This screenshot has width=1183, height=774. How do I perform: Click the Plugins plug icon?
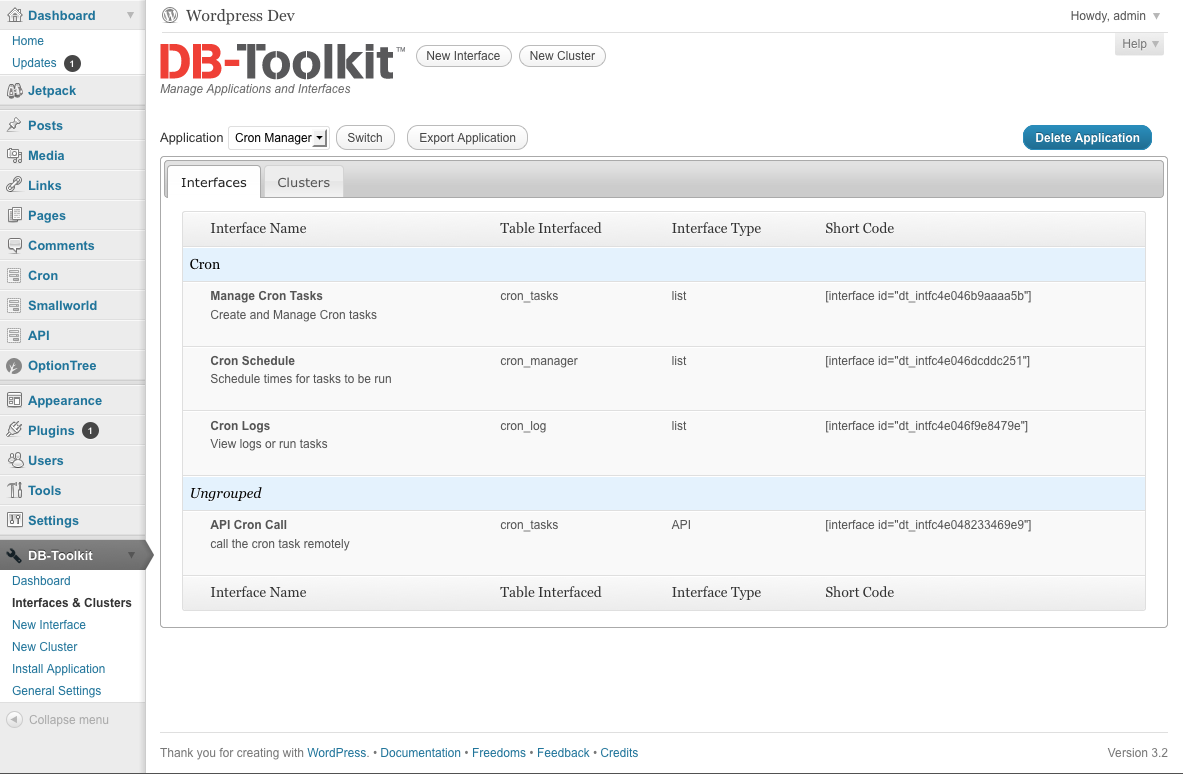14,430
